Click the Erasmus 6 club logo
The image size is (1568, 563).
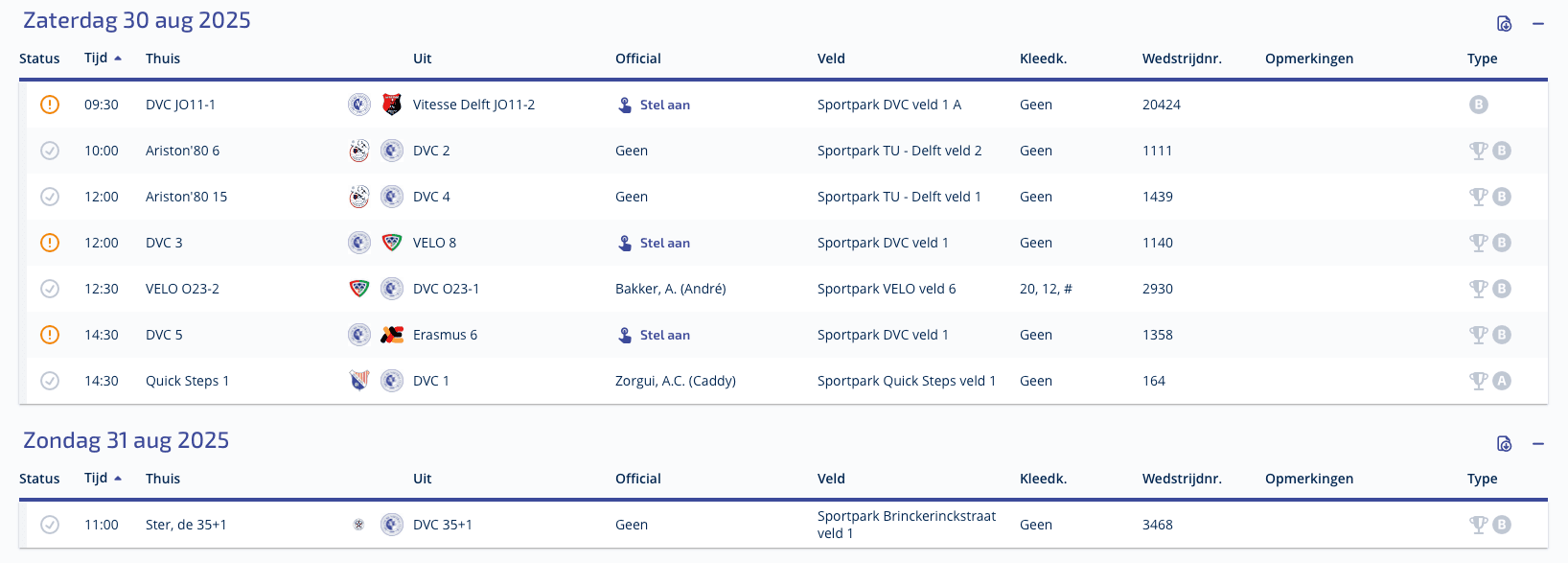point(392,335)
